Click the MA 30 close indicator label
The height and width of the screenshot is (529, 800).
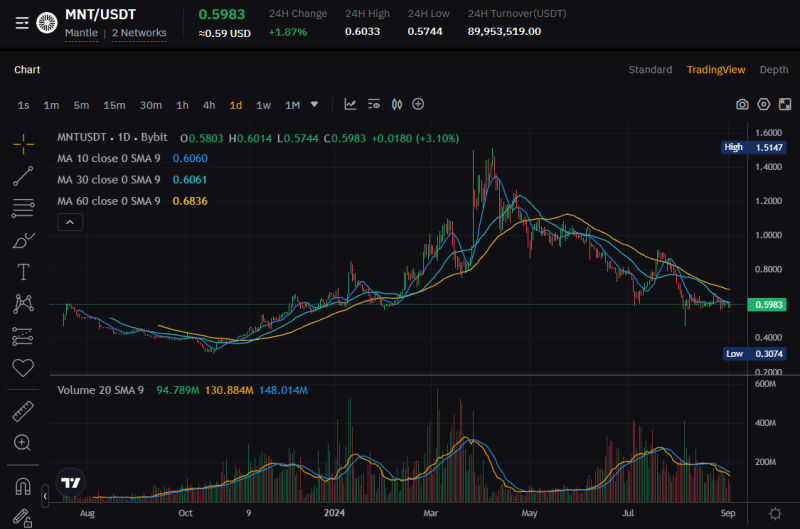coord(109,180)
